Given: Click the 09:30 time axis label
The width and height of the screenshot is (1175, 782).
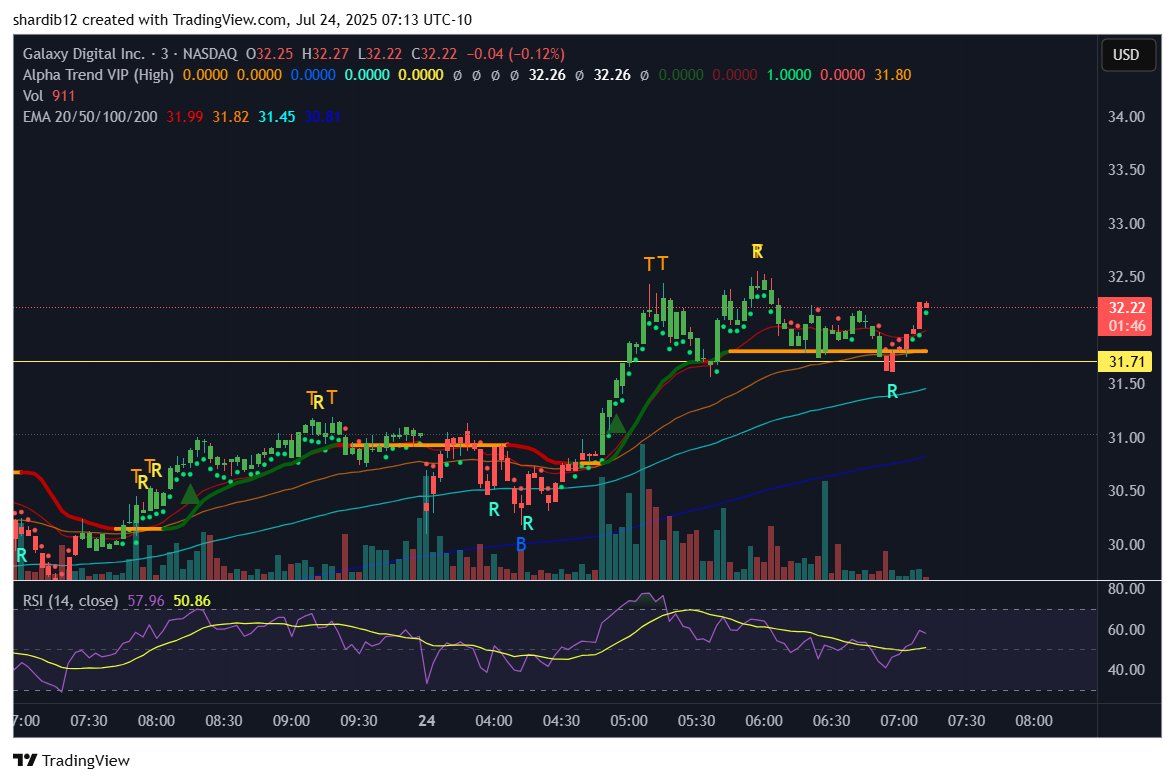Looking at the screenshot, I should 358,721.
